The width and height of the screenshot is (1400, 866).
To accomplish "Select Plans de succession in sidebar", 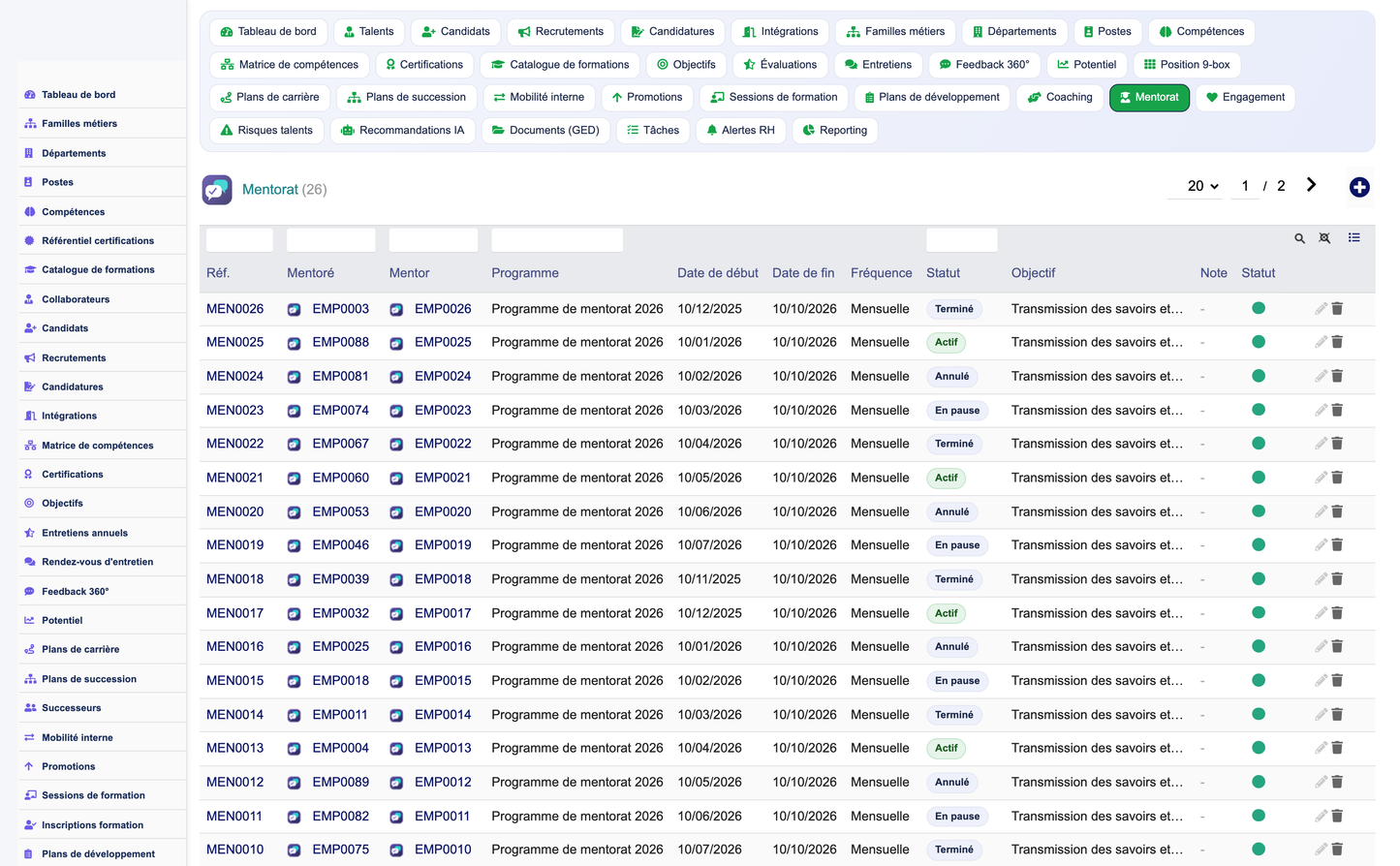I will (x=89, y=679).
